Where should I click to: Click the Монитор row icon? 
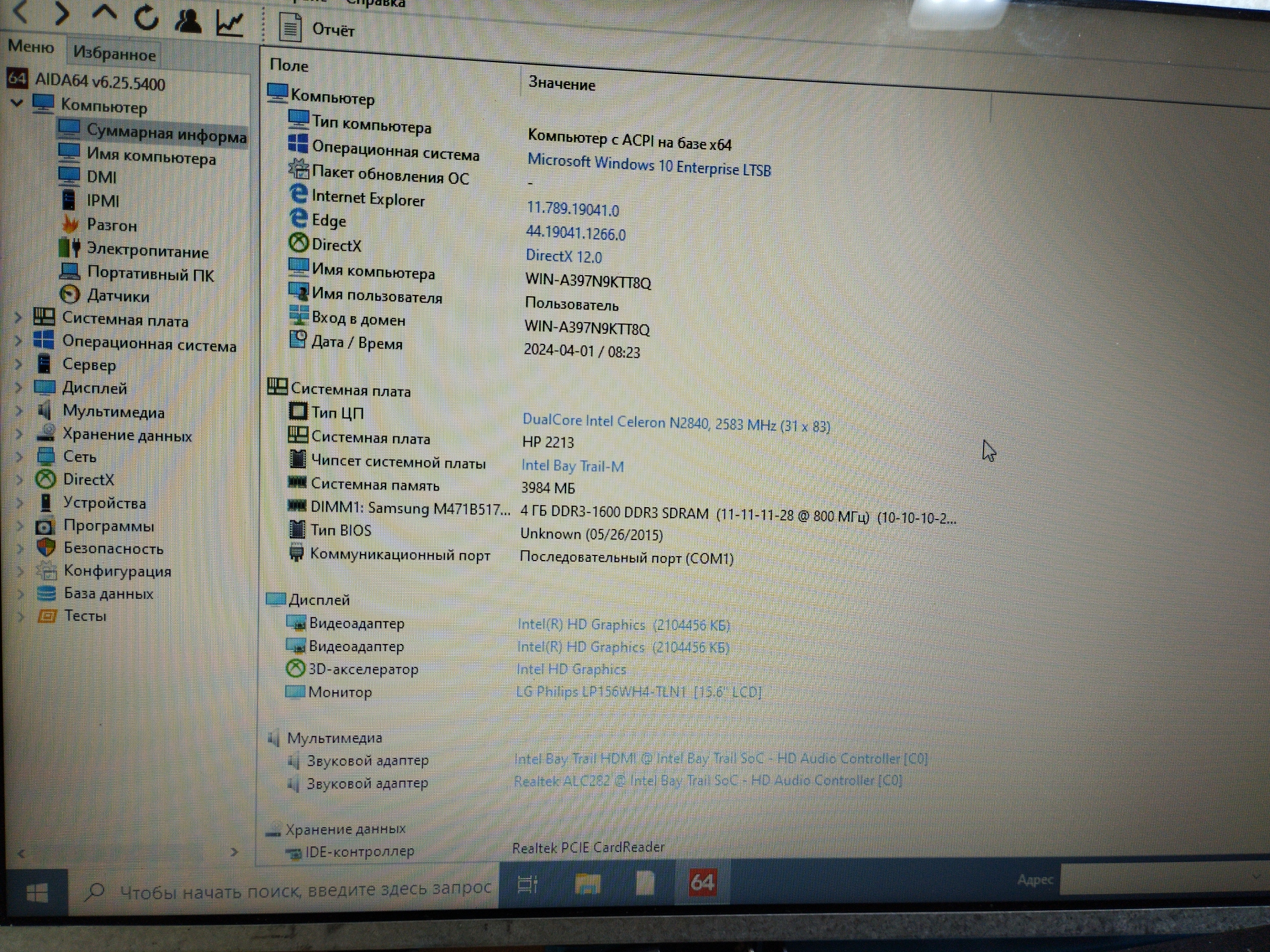(294, 692)
